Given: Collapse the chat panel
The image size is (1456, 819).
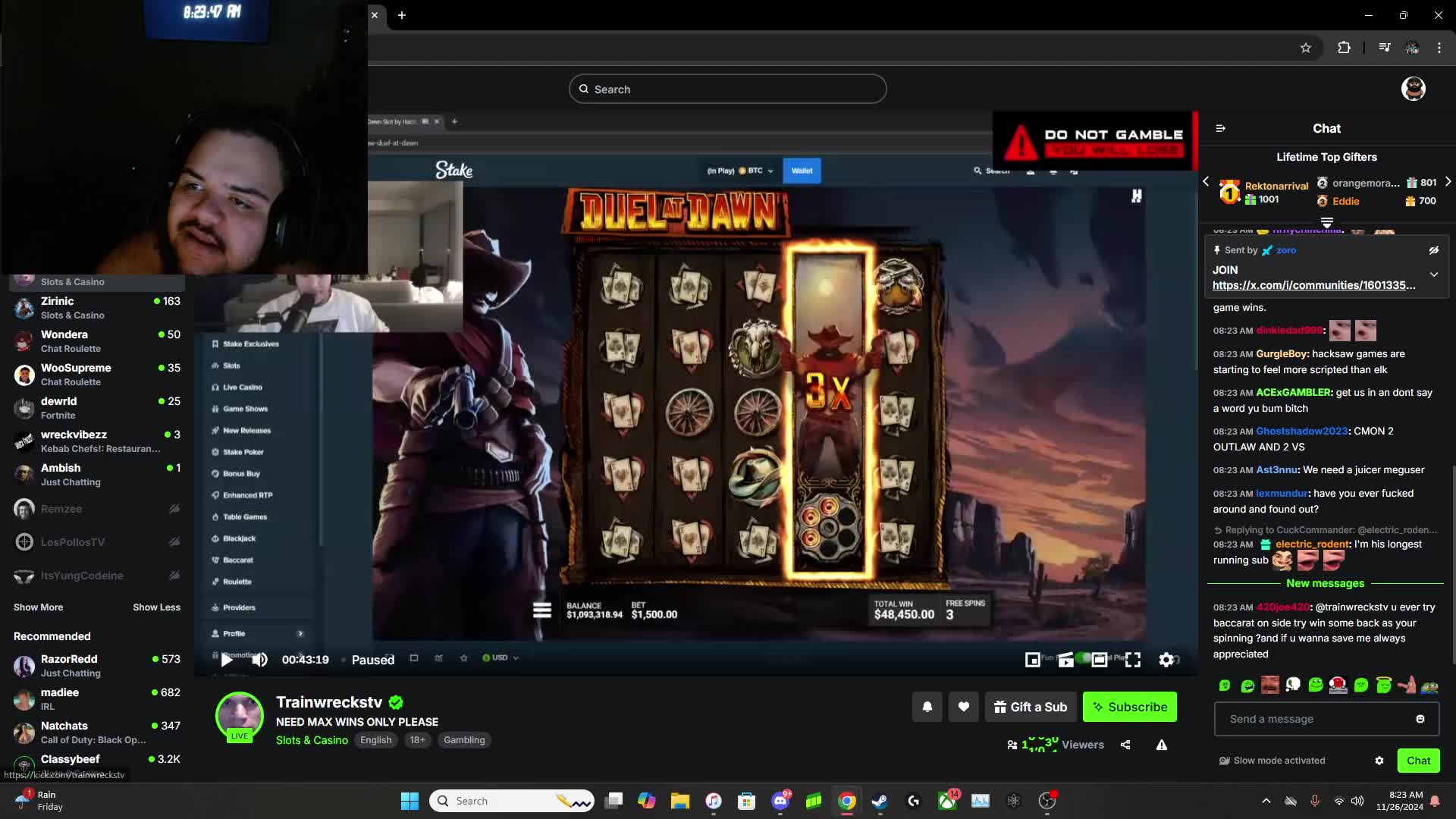Looking at the screenshot, I should pyautogui.click(x=1220, y=129).
